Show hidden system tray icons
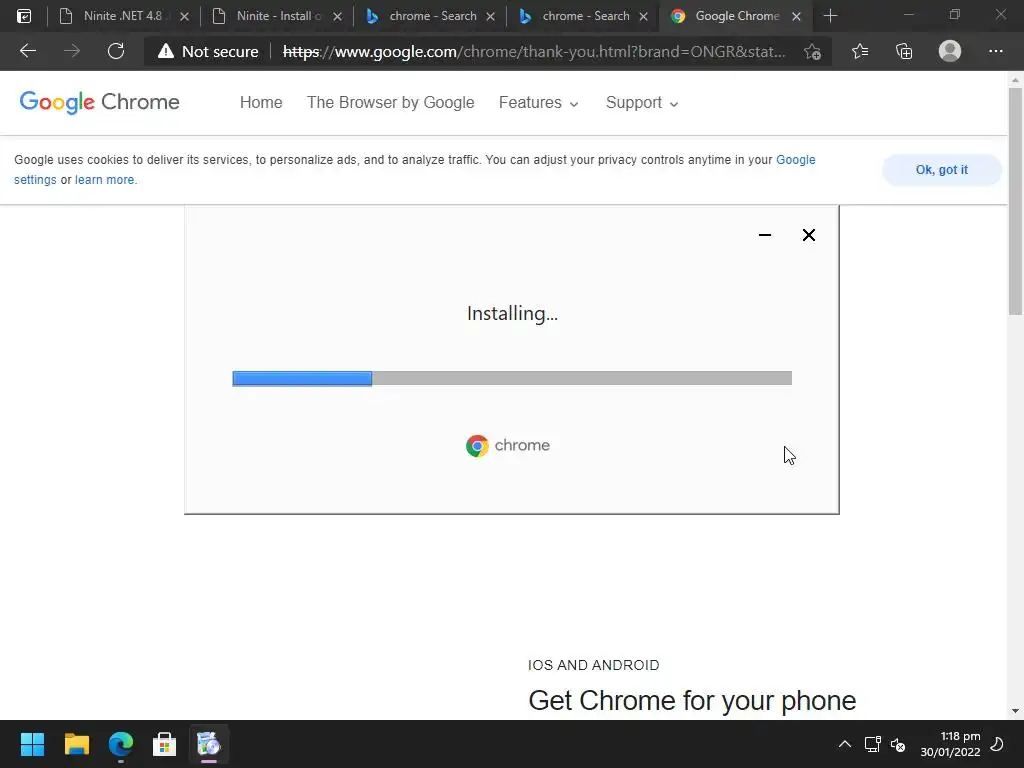 844,744
